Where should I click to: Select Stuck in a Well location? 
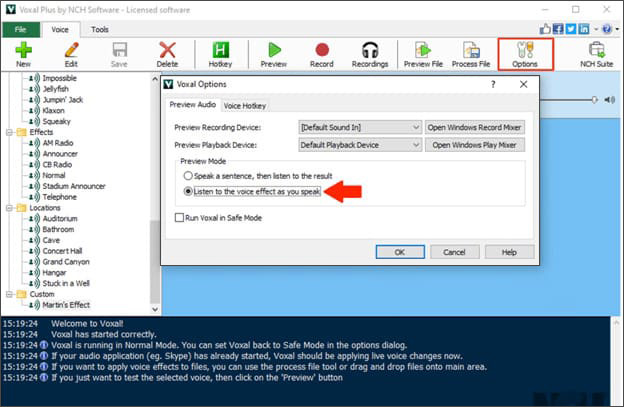(66, 283)
